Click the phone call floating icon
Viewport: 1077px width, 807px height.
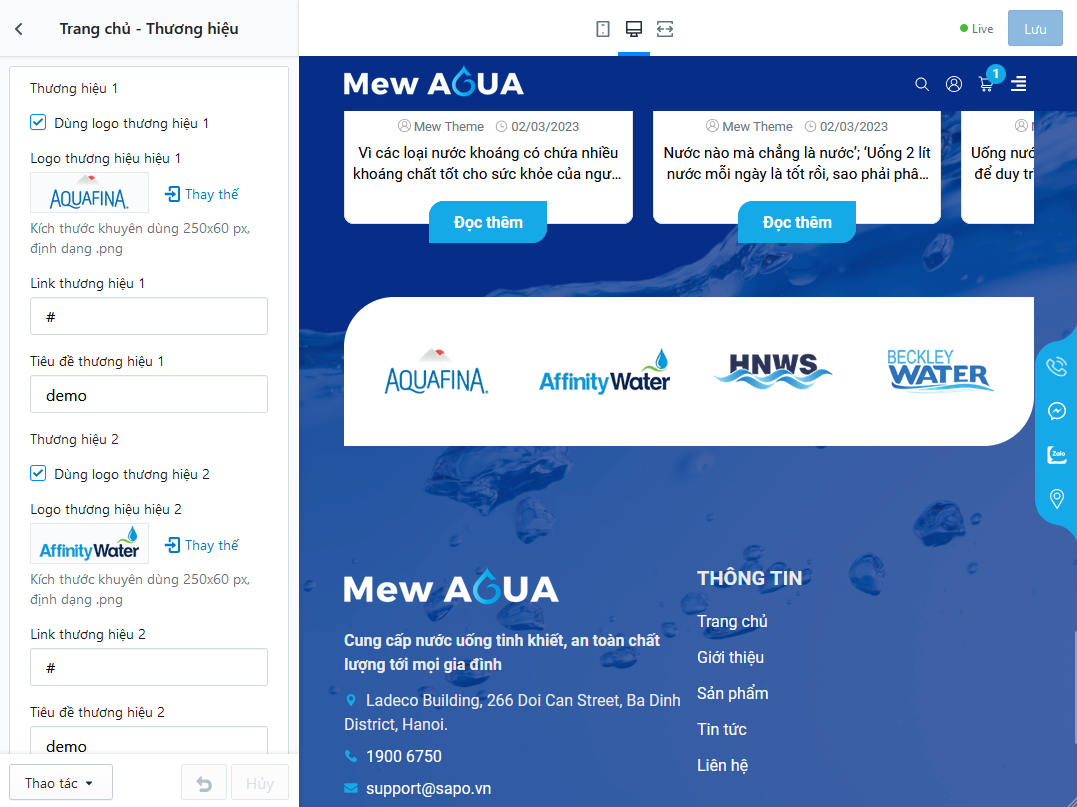click(x=1056, y=367)
